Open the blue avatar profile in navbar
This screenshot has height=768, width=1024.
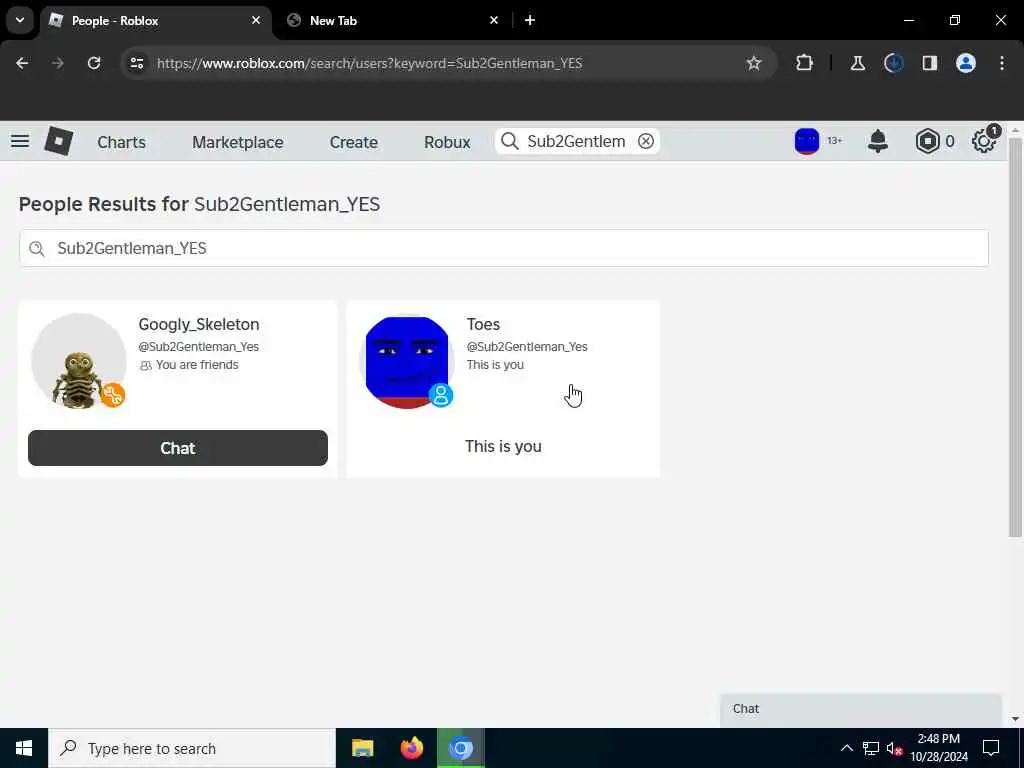pos(807,141)
